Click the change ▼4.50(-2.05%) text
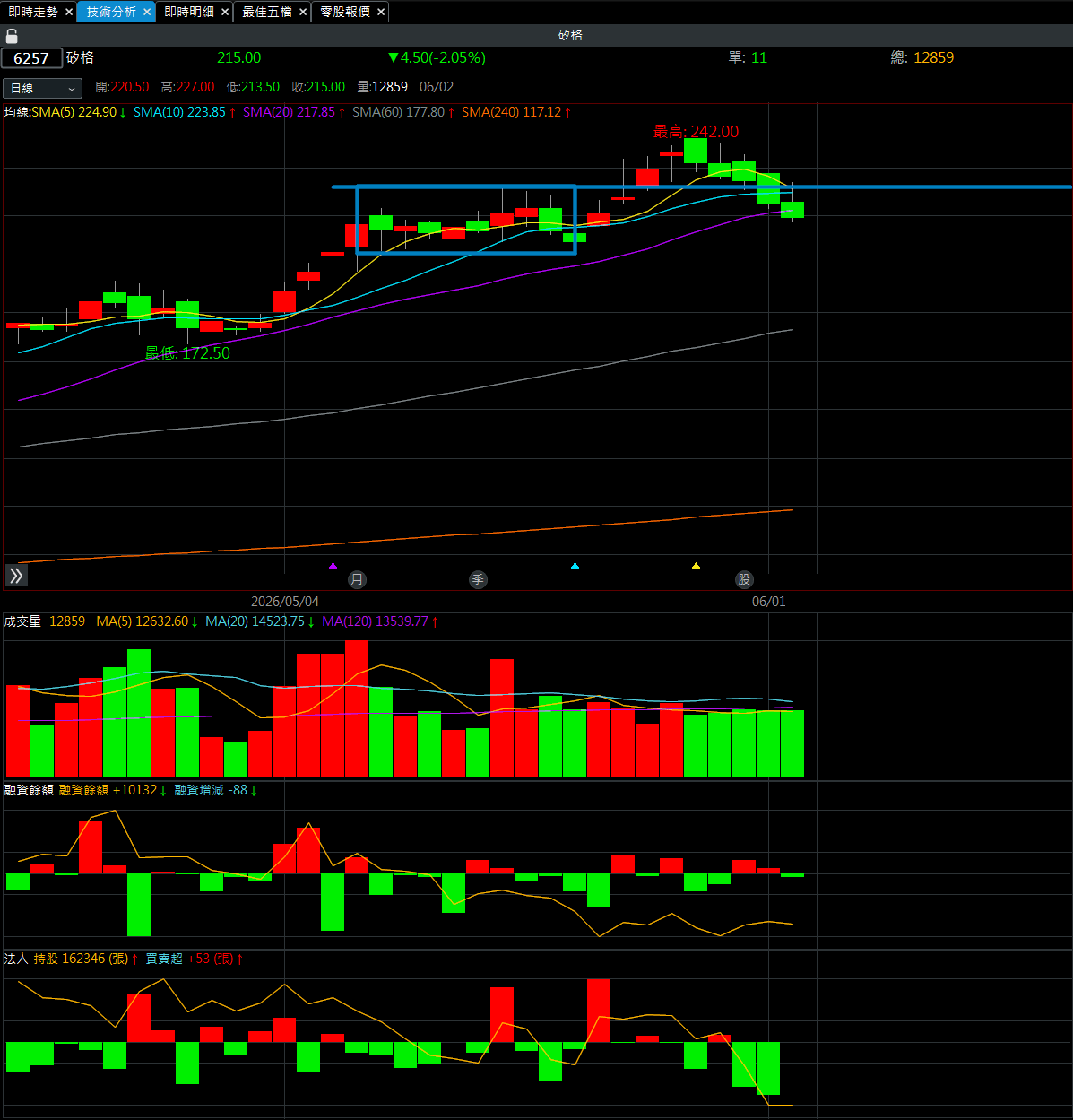The width and height of the screenshot is (1073, 1120). pyautogui.click(x=437, y=57)
